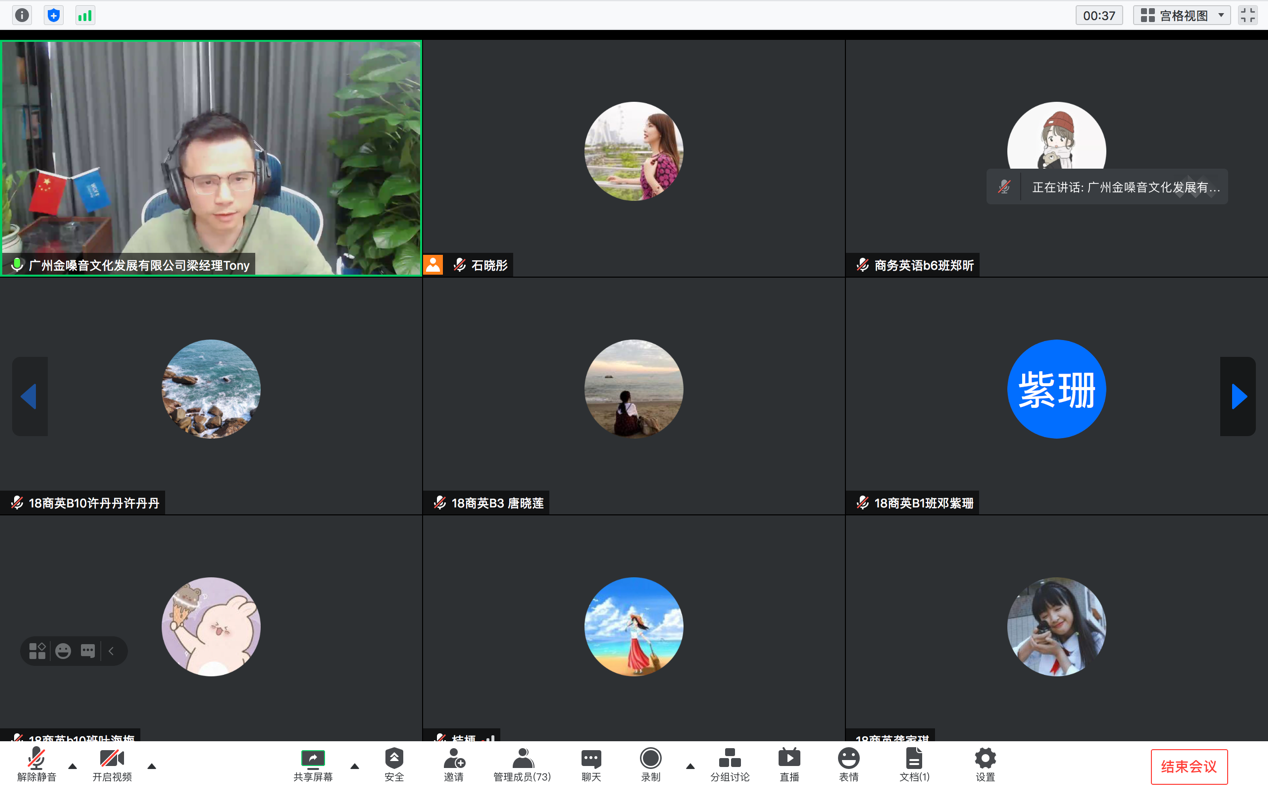Go to next page of participants
This screenshot has height=793, width=1268.
point(1238,397)
